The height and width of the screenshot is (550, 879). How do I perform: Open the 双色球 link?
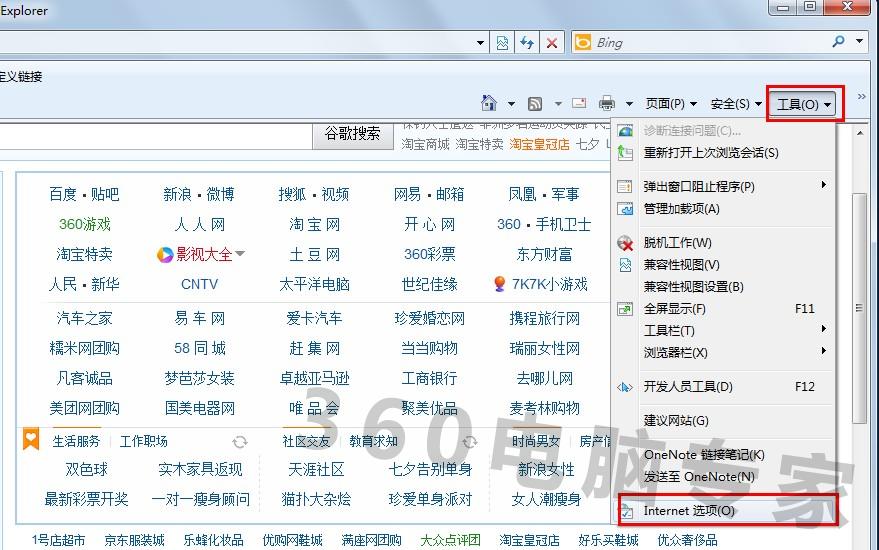tap(86, 469)
